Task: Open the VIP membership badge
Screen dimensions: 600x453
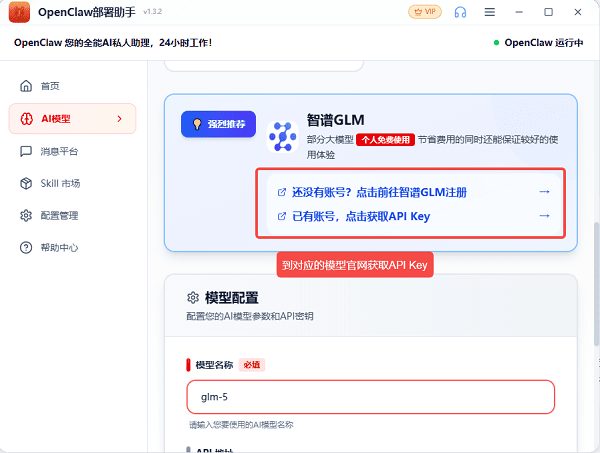Action: pos(425,12)
